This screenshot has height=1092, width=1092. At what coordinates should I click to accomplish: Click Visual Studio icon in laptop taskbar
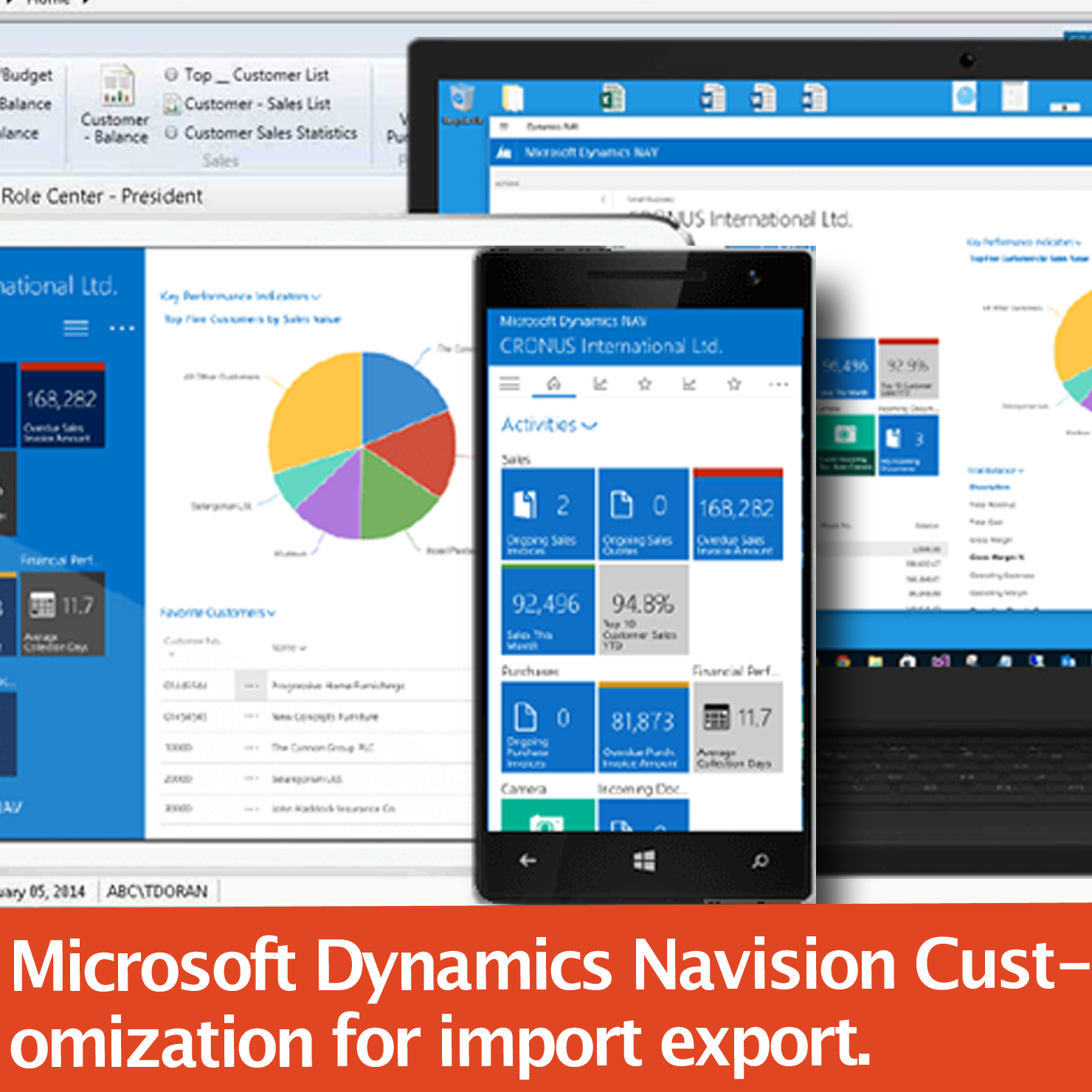940,661
